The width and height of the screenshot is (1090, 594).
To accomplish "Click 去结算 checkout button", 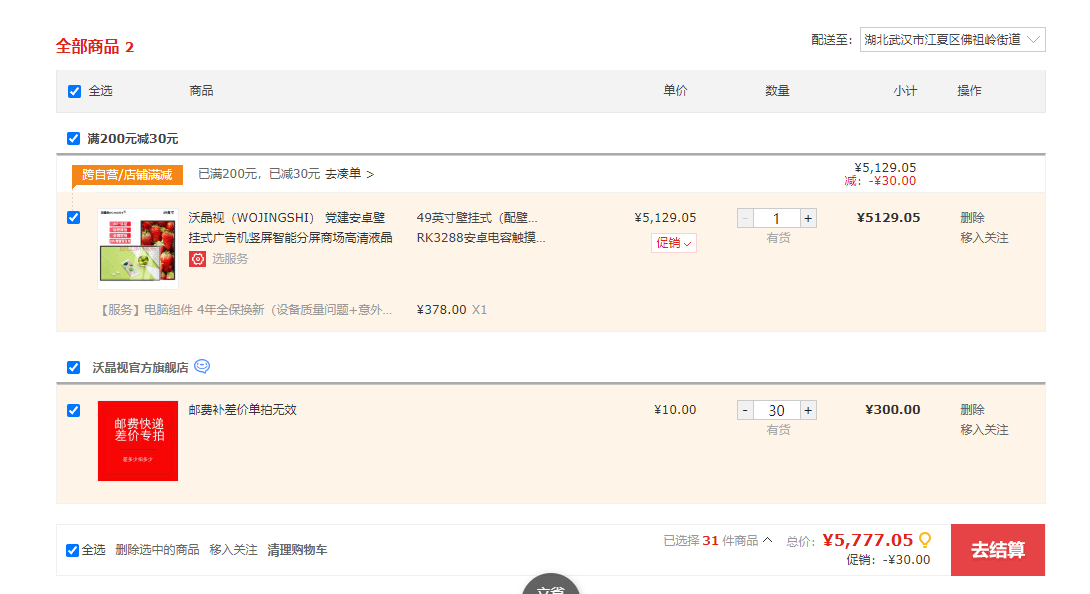I will tap(997, 550).
